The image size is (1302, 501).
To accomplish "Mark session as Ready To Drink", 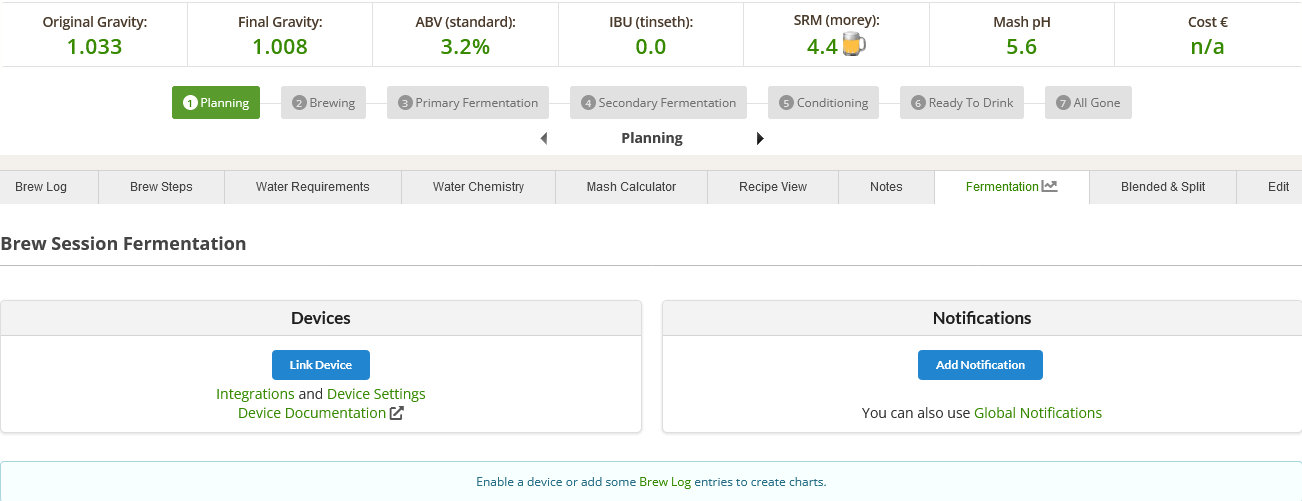I will tap(962, 103).
